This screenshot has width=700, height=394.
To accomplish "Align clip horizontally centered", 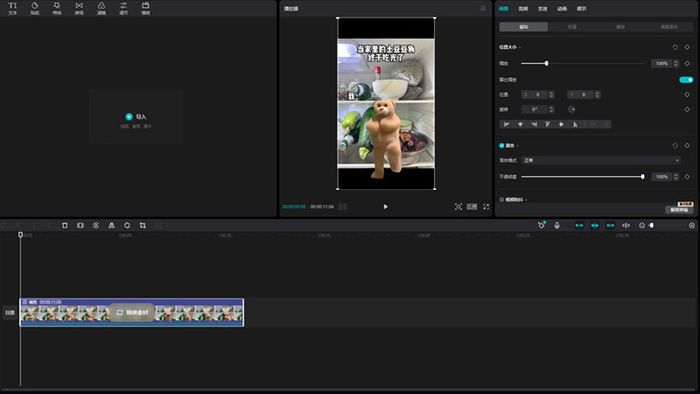I will coord(520,124).
